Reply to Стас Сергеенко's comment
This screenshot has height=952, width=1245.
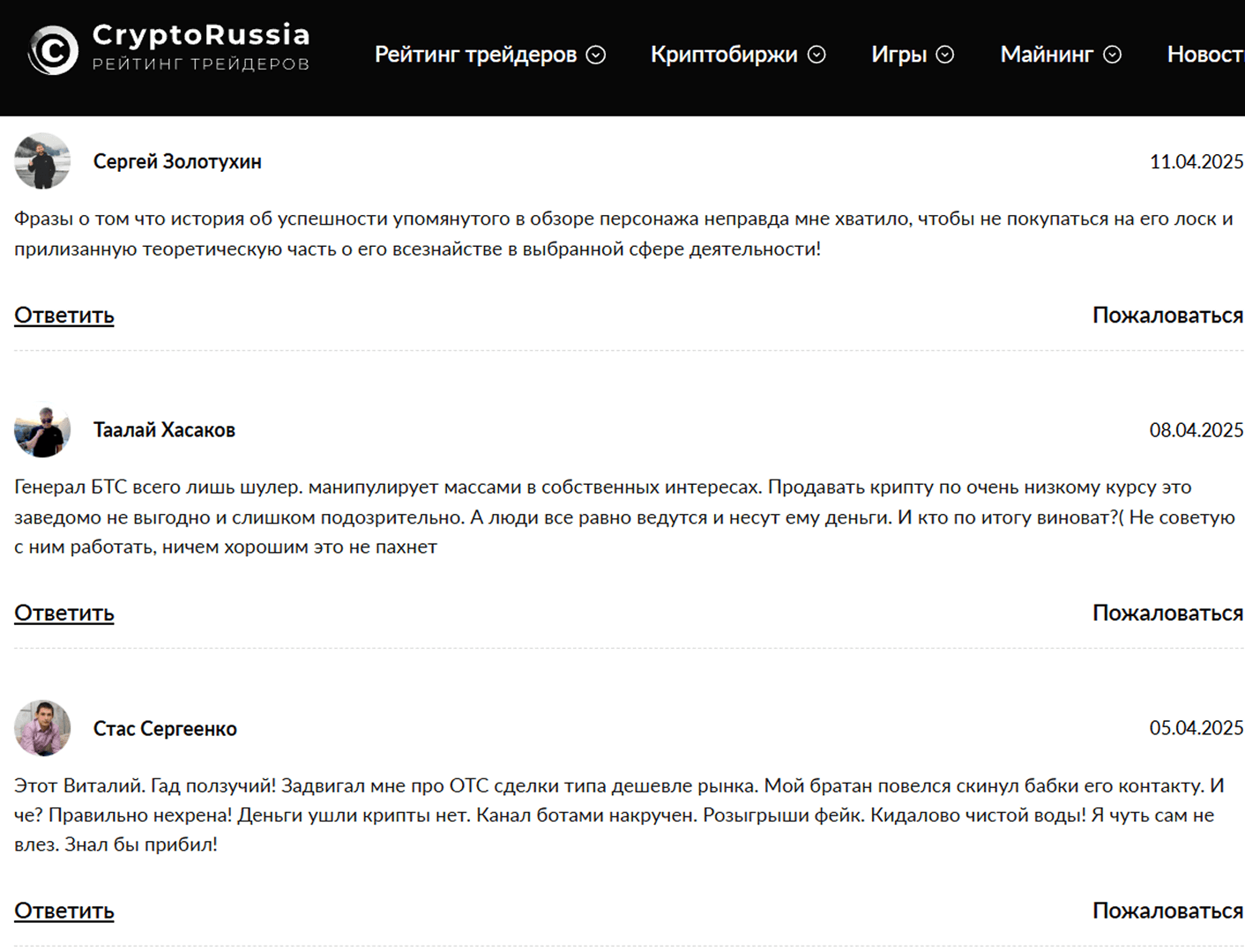tap(64, 911)
